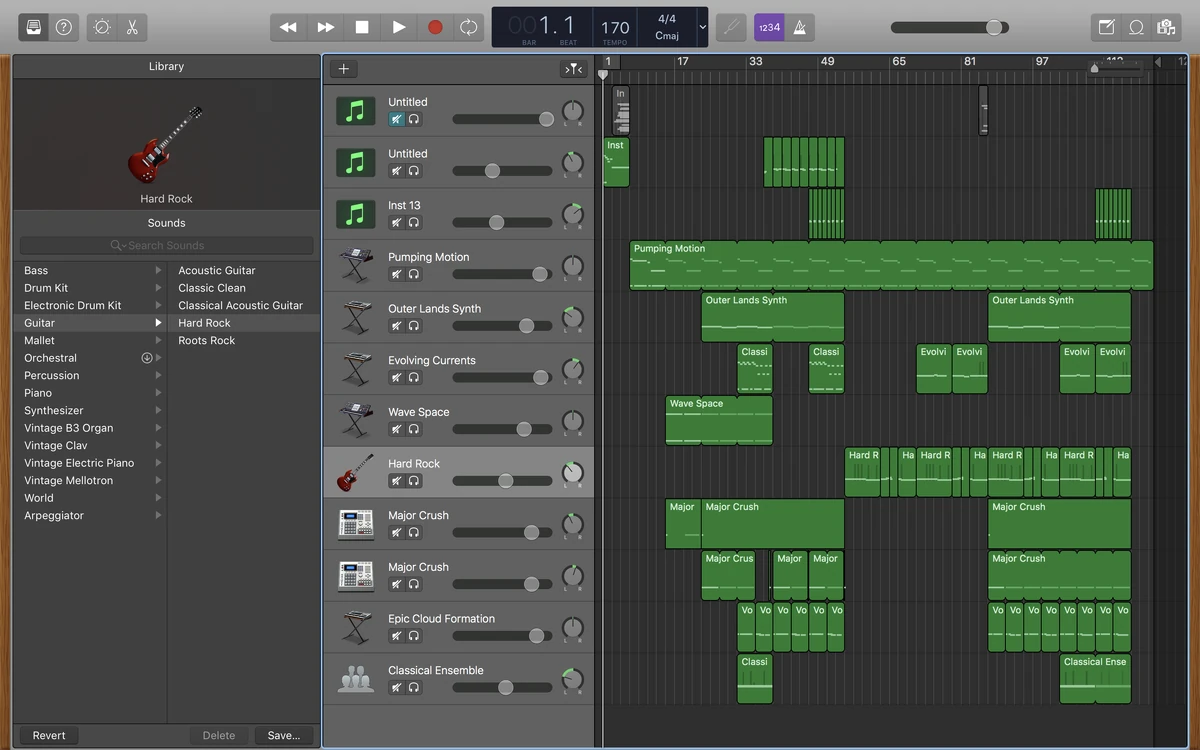
Task: Toggle the 1234 count-in button
Action: 769,27
